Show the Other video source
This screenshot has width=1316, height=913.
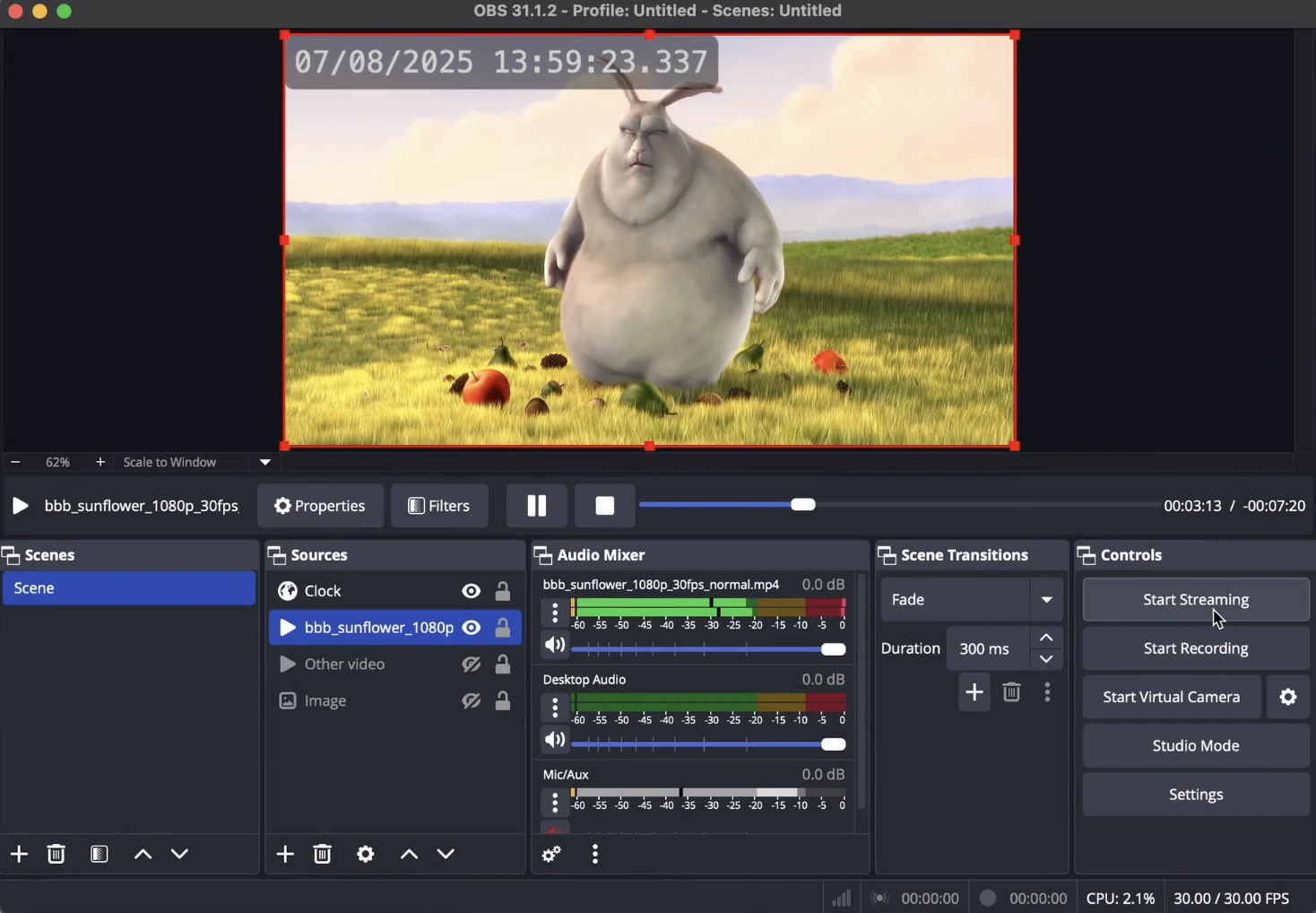pos(472,665)
